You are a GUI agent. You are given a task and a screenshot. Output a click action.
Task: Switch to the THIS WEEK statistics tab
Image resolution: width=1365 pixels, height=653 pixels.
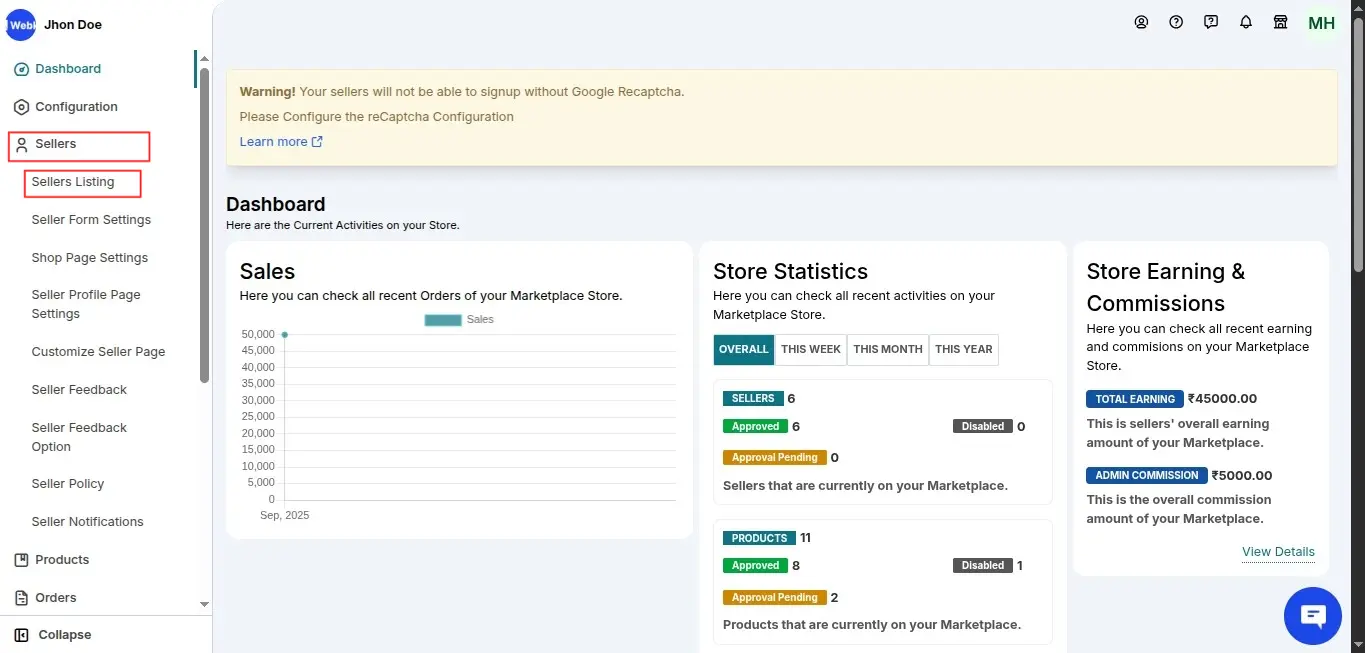click(810, 349)
